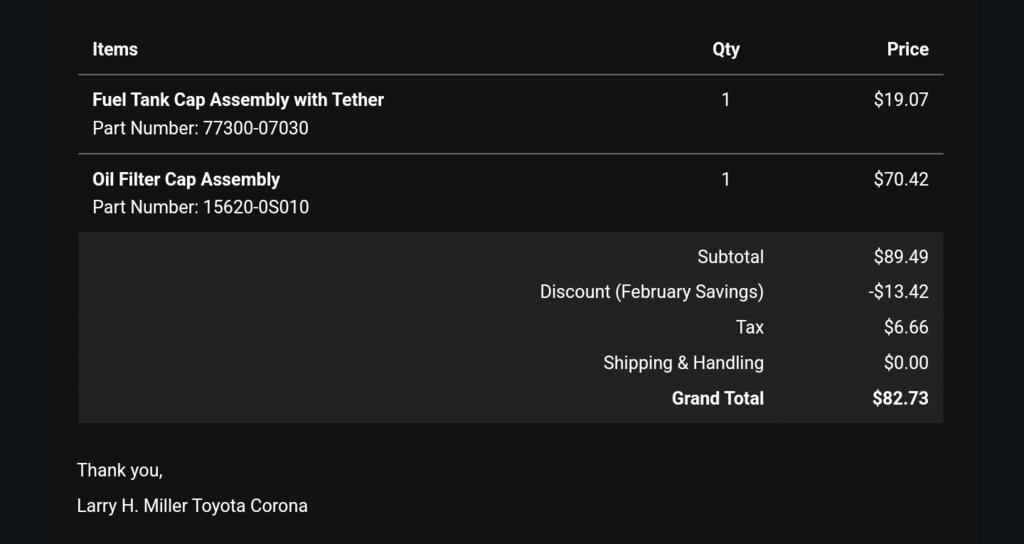
Task: Click the -$13.42 discount amount
Action: point(899,292)
